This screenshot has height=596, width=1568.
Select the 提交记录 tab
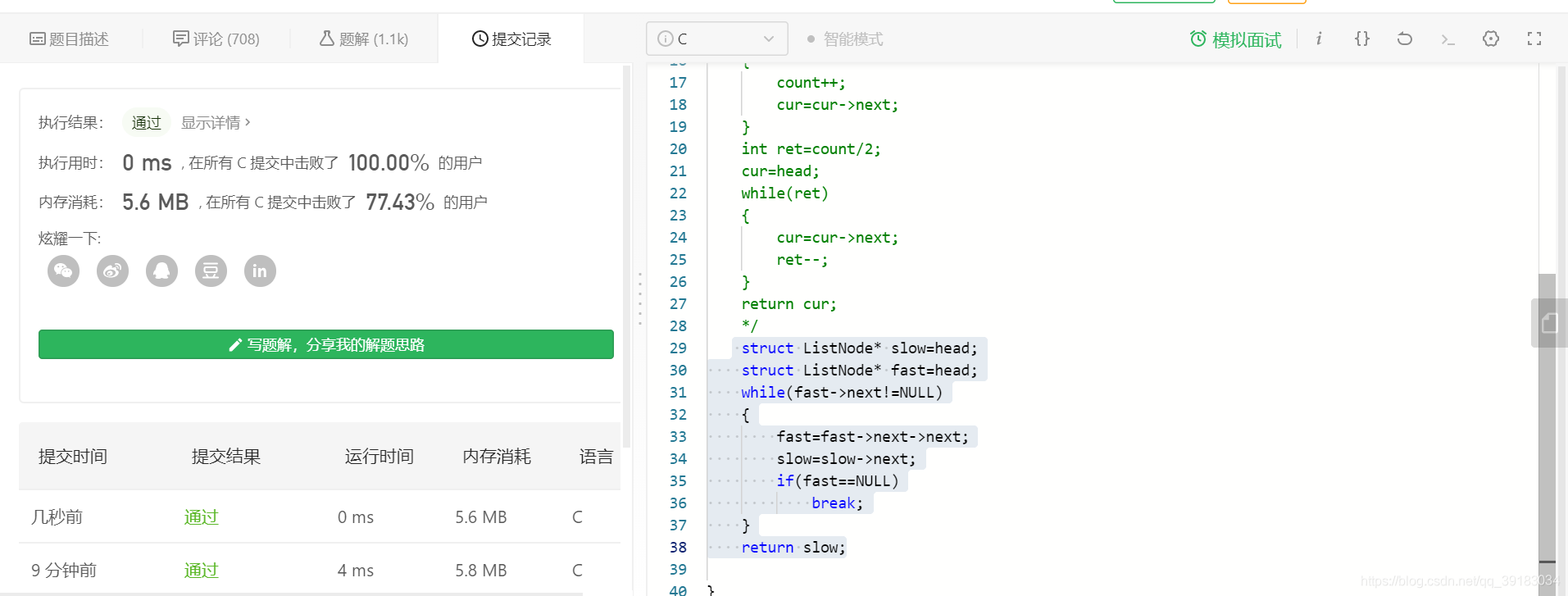point(511,39)
